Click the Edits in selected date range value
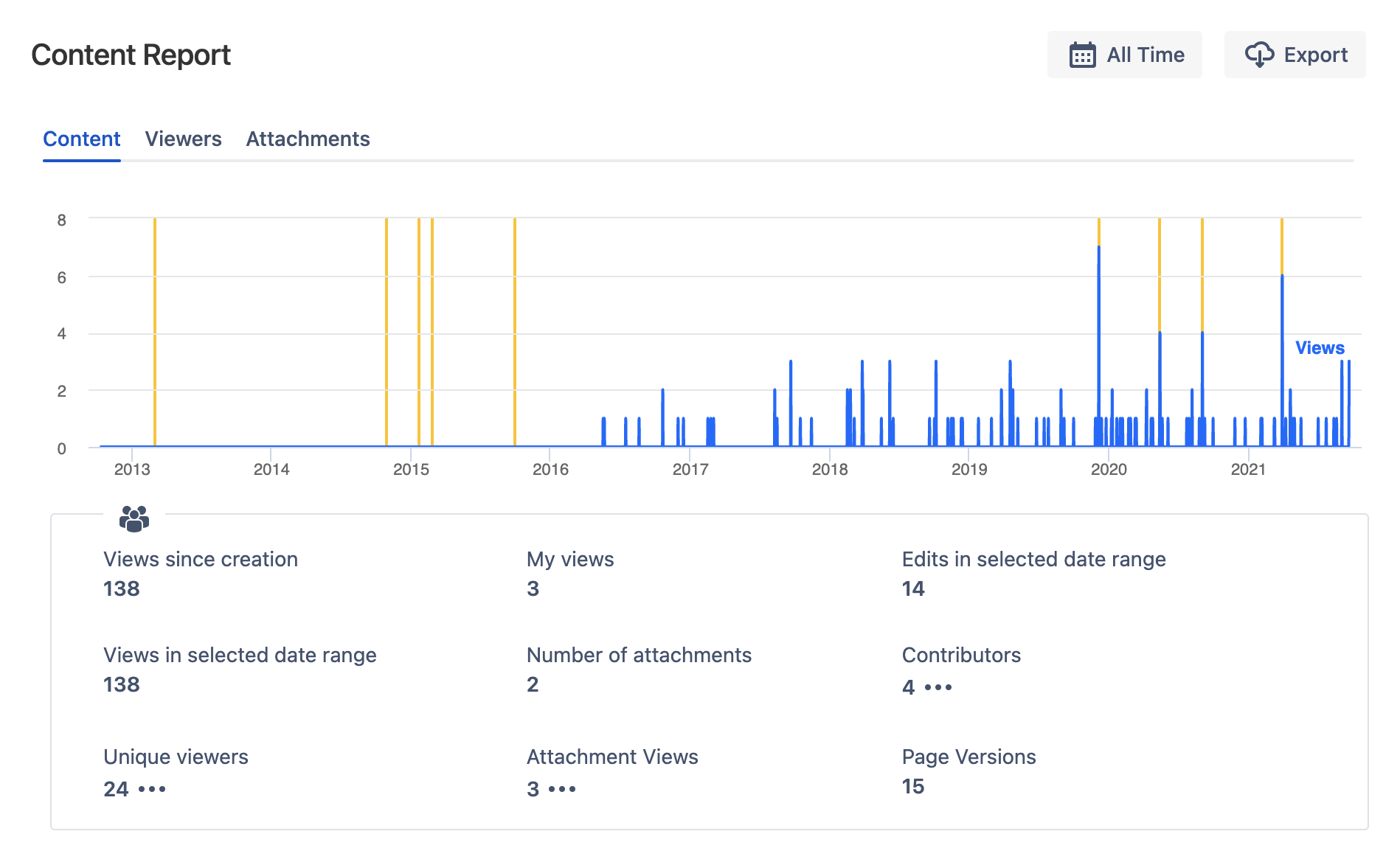Screen dimensions: 1400x848 point(912,589)
